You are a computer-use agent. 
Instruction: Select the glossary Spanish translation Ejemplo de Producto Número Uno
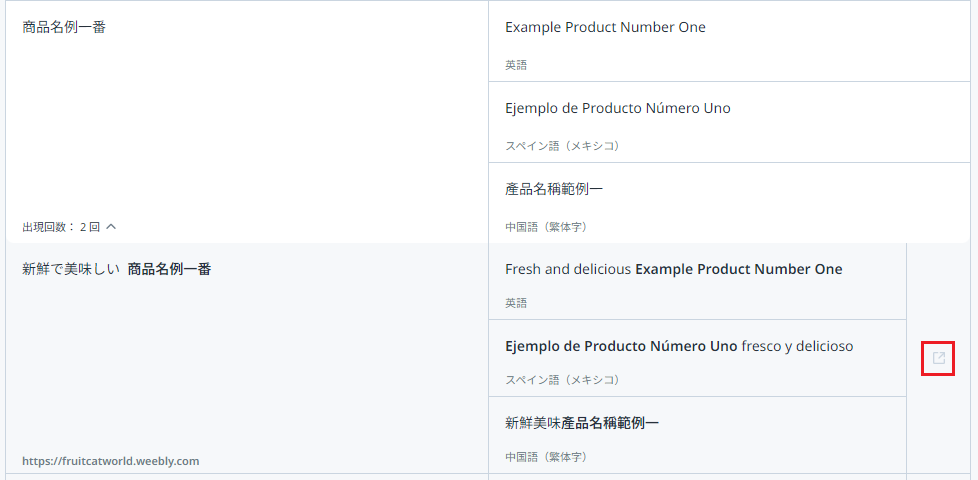pyautogui.click(x=617, y=108)
